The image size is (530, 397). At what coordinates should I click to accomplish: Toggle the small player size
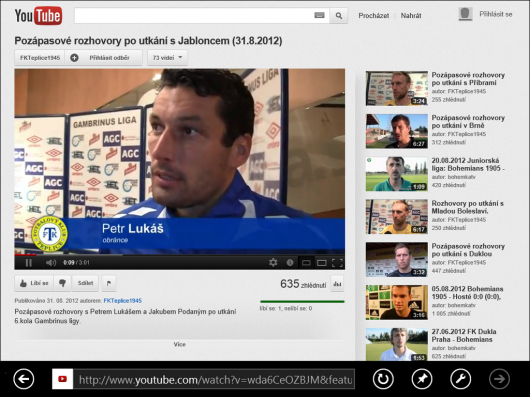306,263
